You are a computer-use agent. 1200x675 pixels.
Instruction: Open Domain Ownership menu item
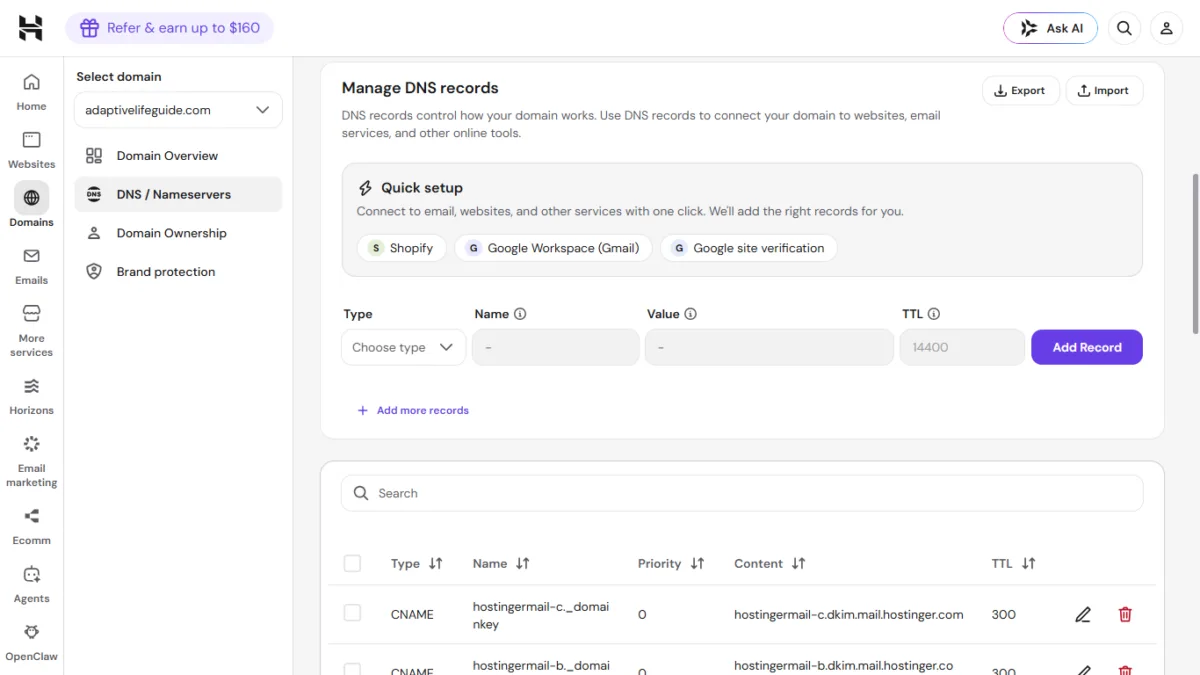(x=178, y=233)
